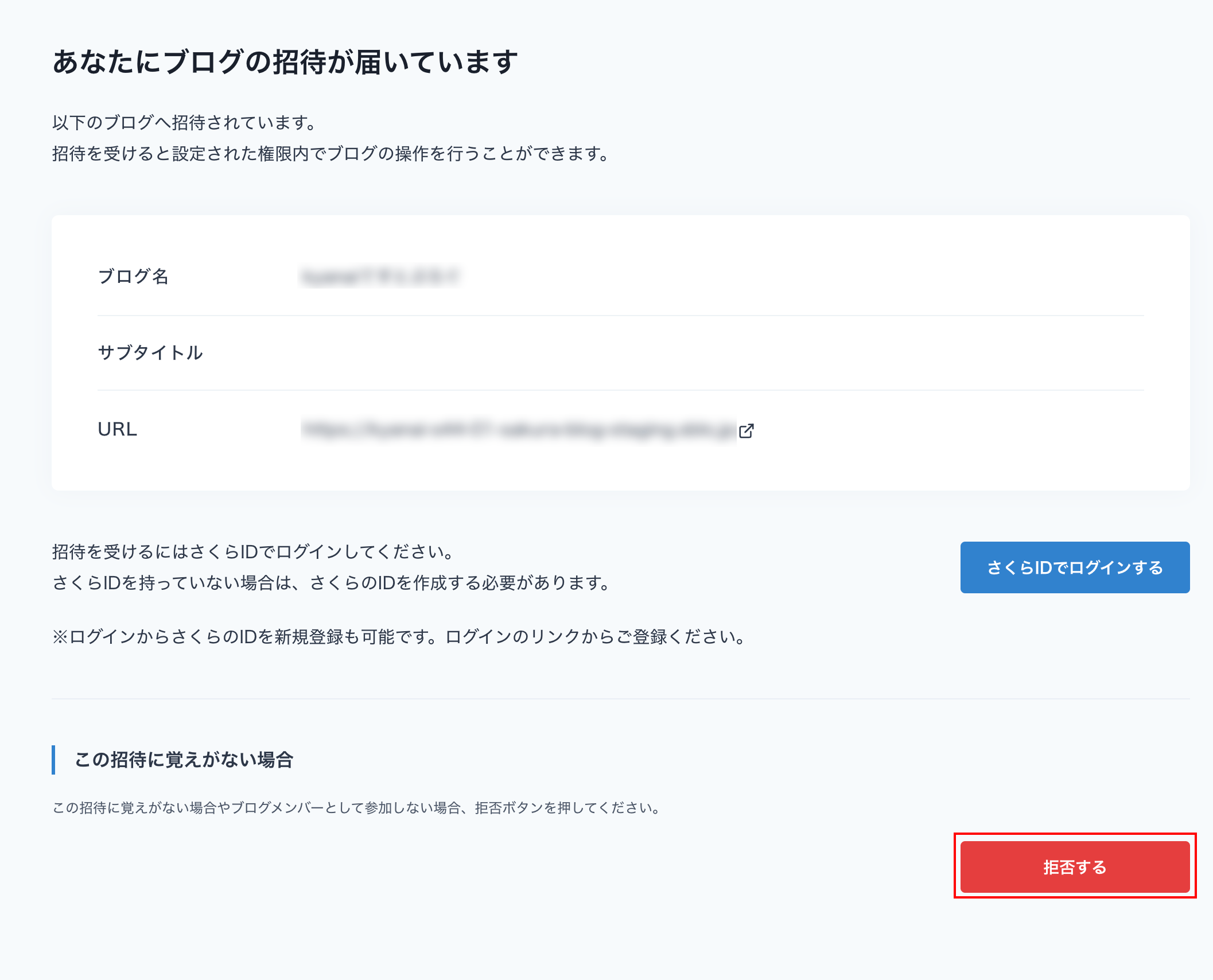Click the line 招待を受けると設定された権限内で
Image resolution: width=1213 pixels, height=980 pixels.
point(331,154)
